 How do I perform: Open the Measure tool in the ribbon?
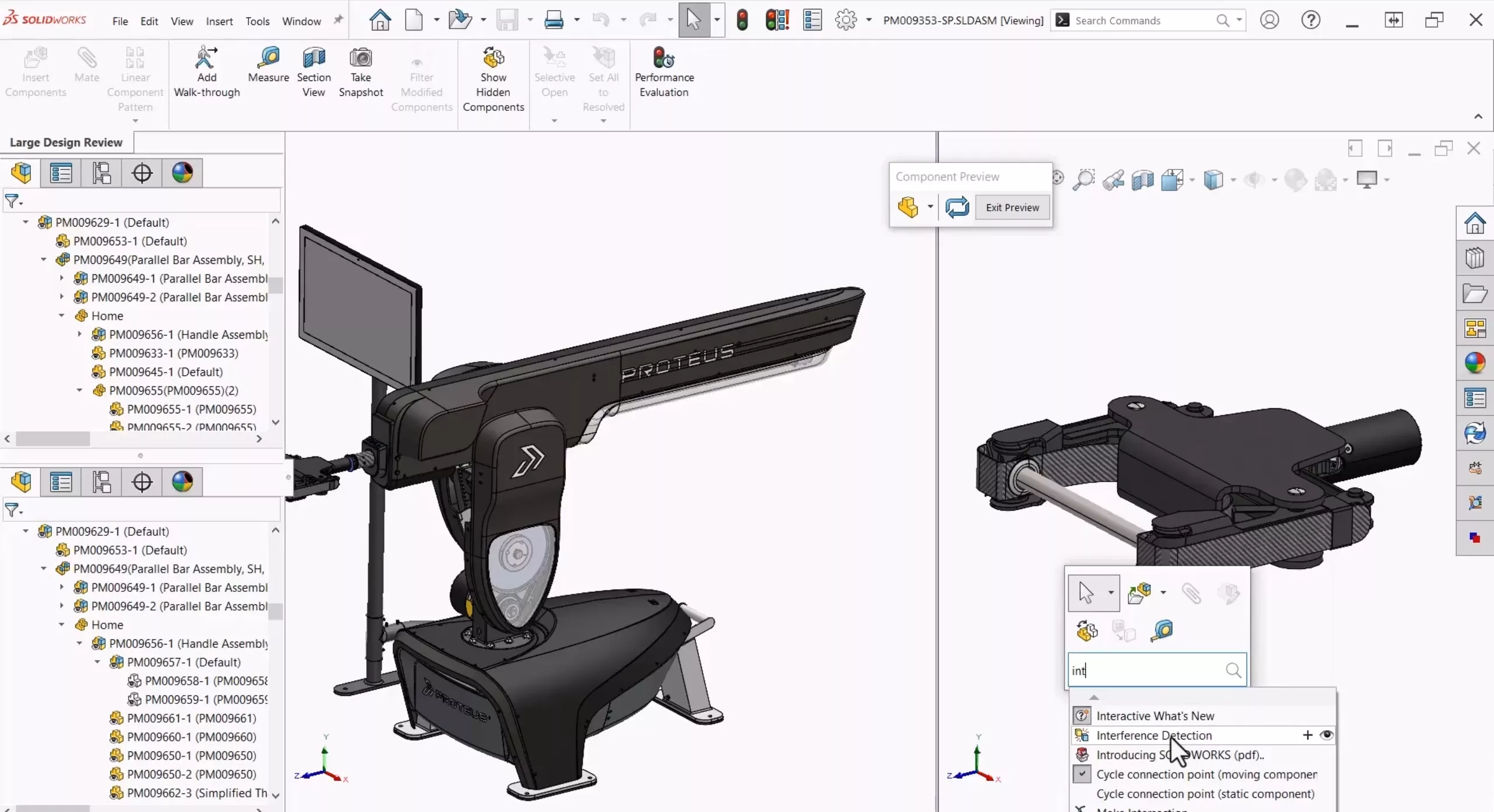[x=268, y=65]
